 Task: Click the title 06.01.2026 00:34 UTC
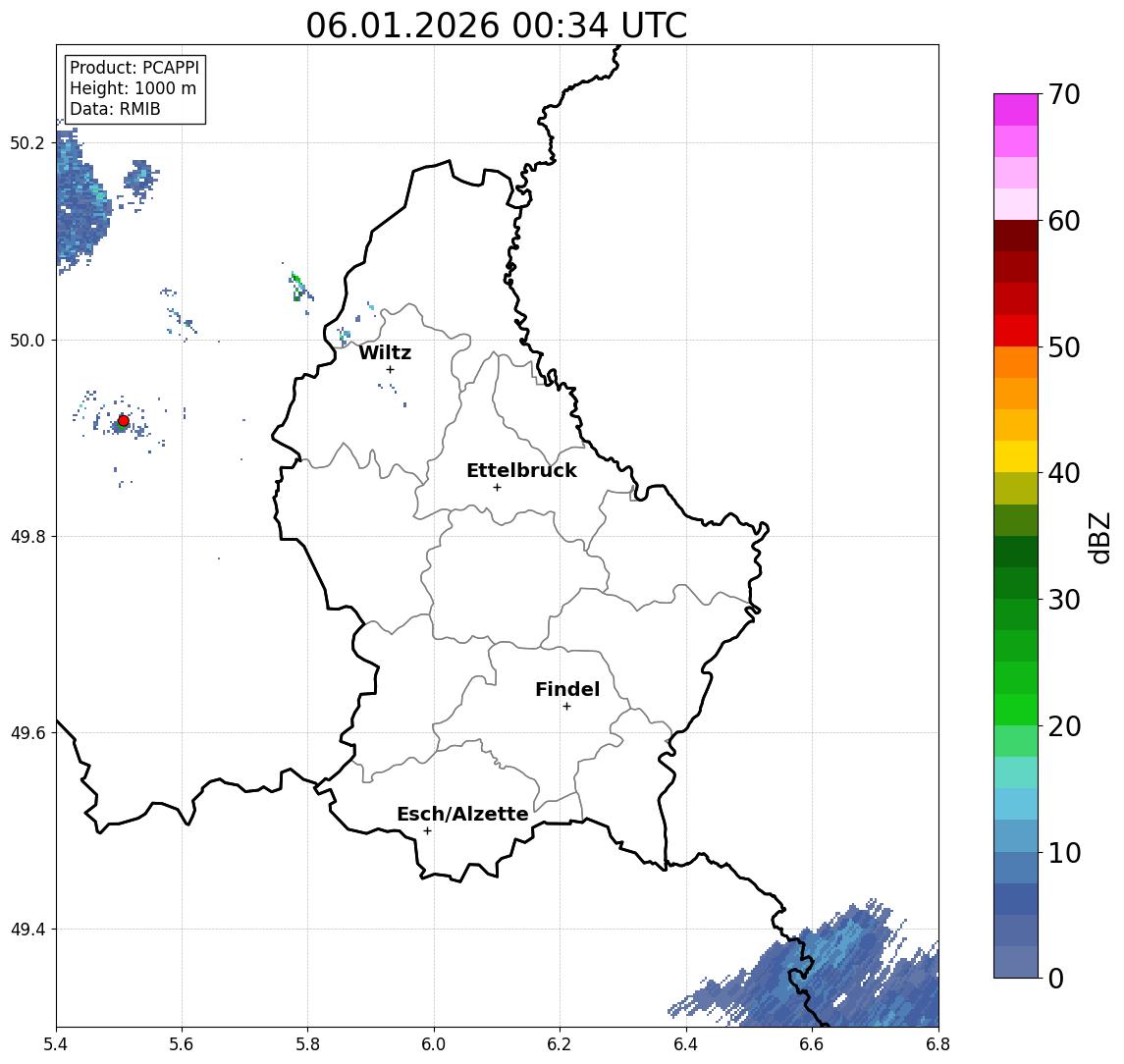tap(497, 26)
